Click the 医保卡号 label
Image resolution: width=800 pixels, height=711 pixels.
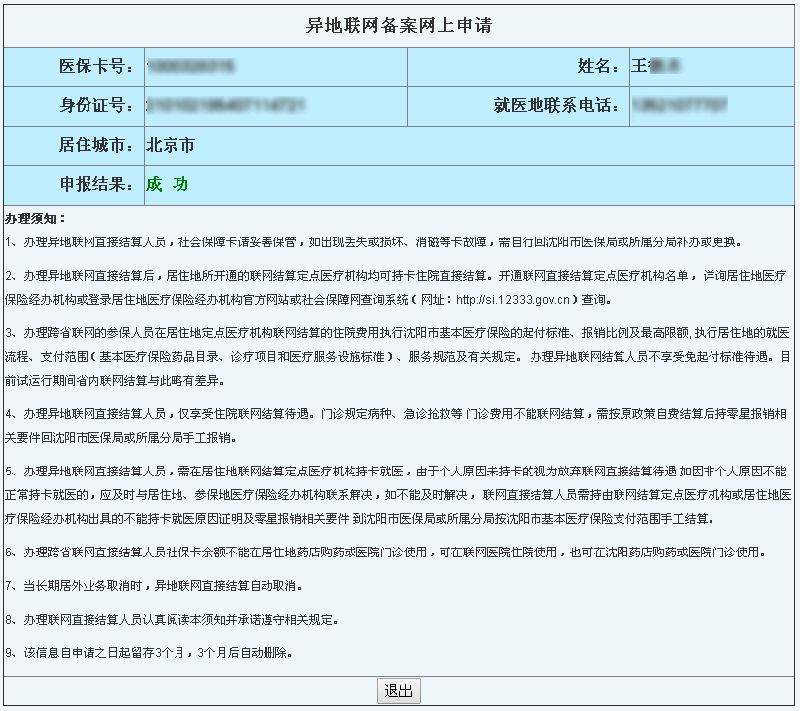tap(97, 67)
